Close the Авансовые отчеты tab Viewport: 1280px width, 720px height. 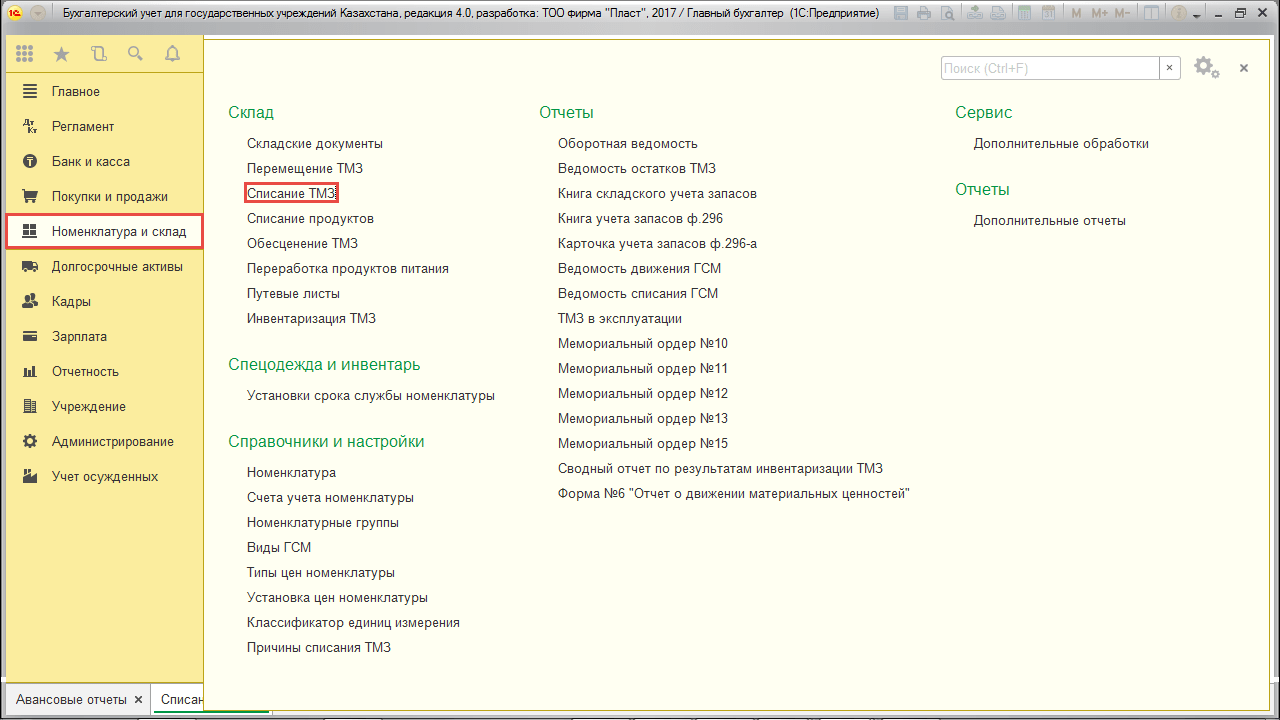[x=139, y=699]
